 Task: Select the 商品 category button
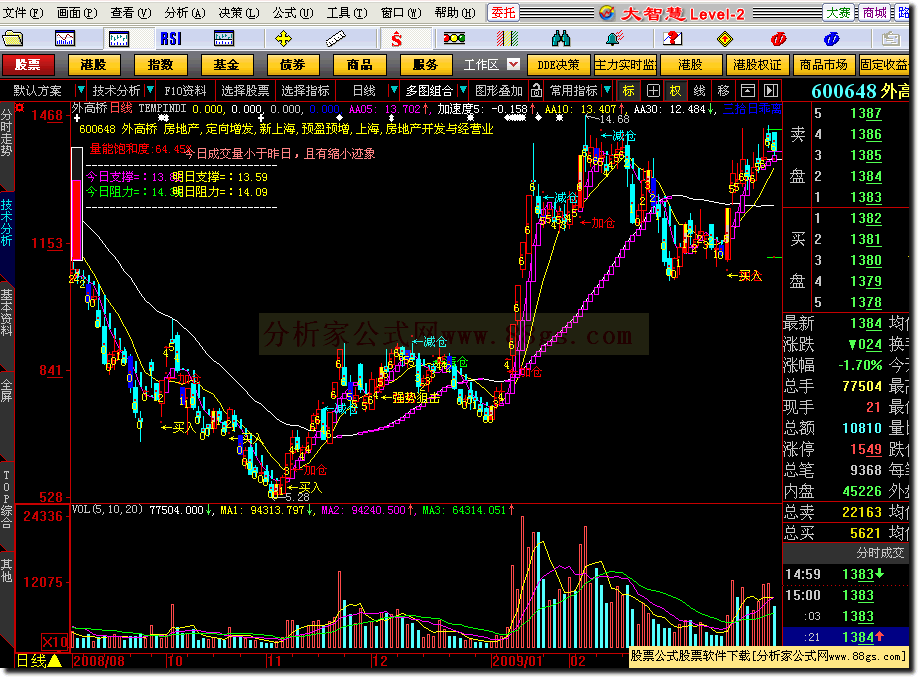pyautogui.click(x=359, y=65)
